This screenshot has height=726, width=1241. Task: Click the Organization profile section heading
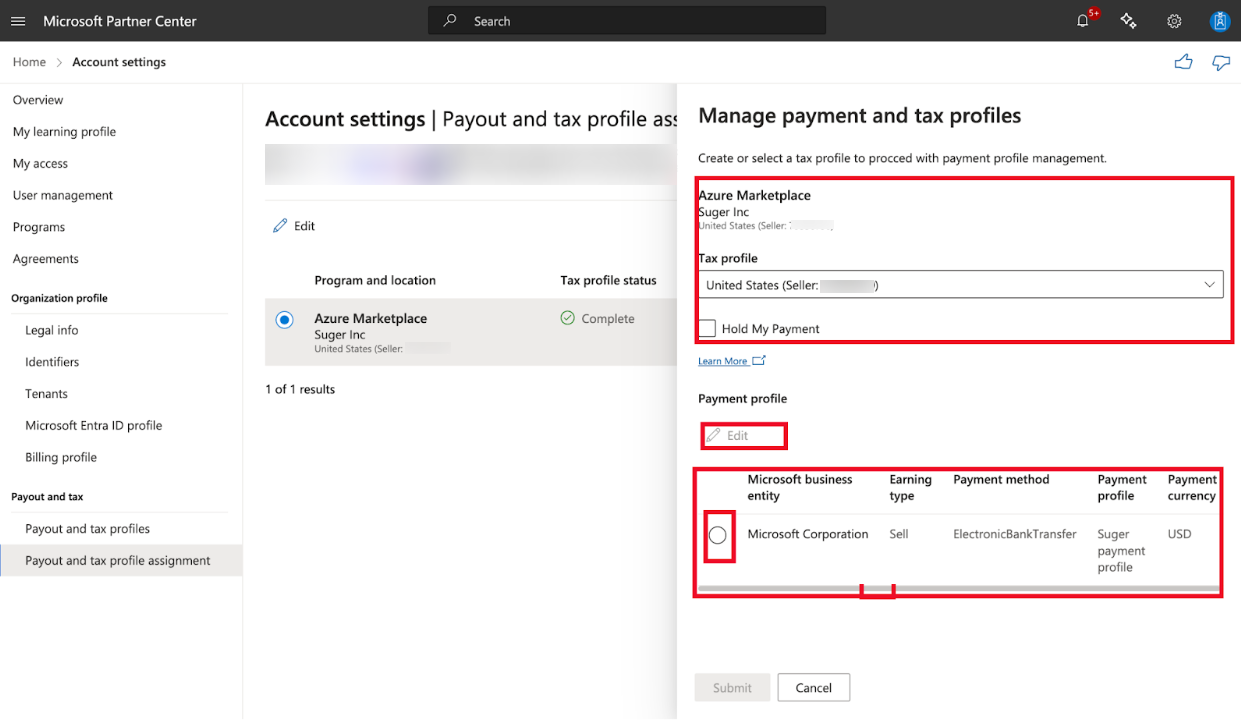point(59,298)
